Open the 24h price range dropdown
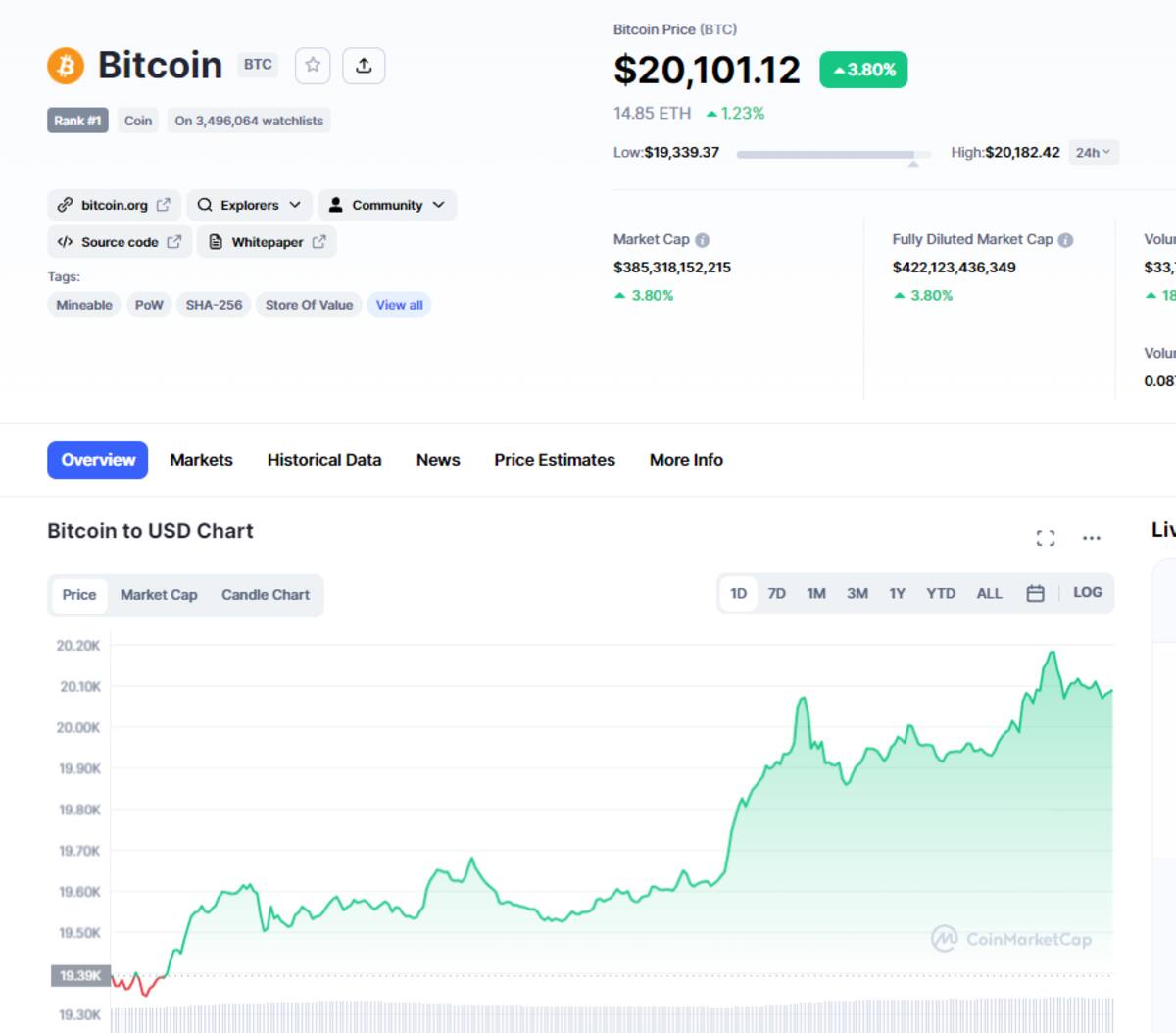The width and height of the screenshot is (1176, 1033). coord(1094,152)
